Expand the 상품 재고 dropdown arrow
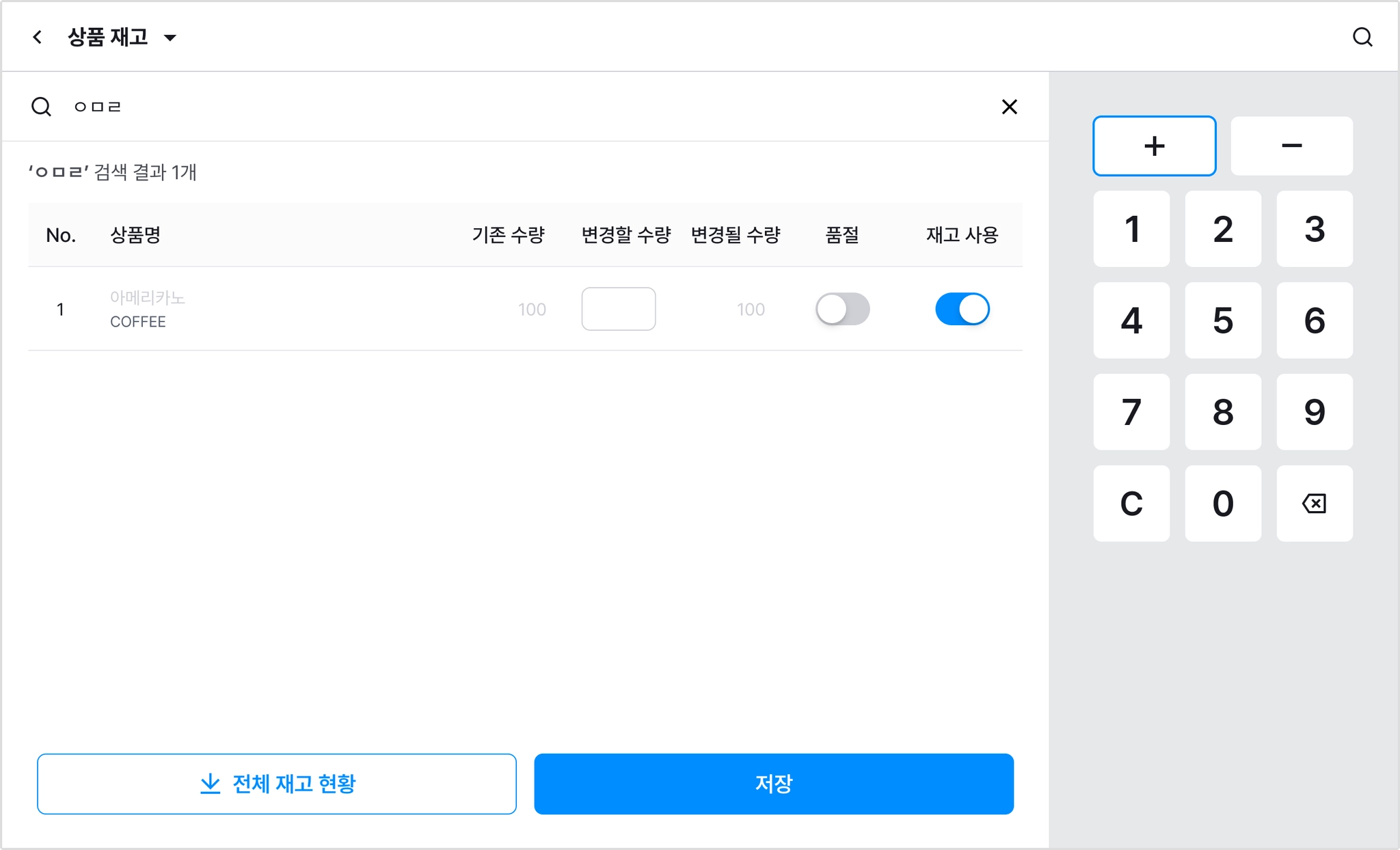This screenshot has height=850, width=1400. click(x=170, y=38)
